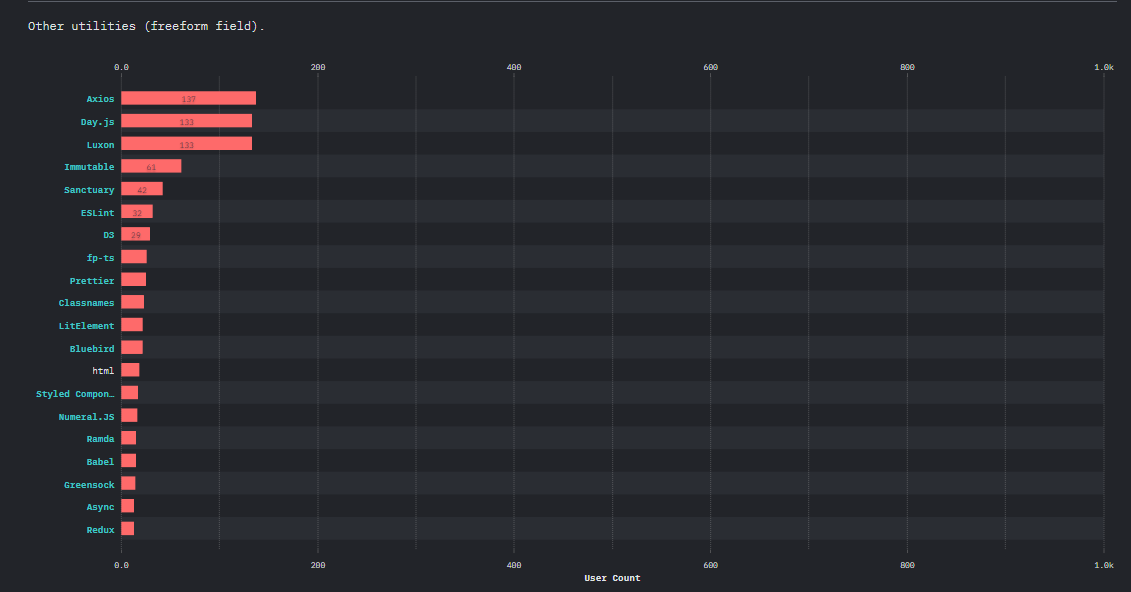Image resolution: width=1131 pixels, height=592 pixels.
Task: Click the html label text
Action: [103, 371]
